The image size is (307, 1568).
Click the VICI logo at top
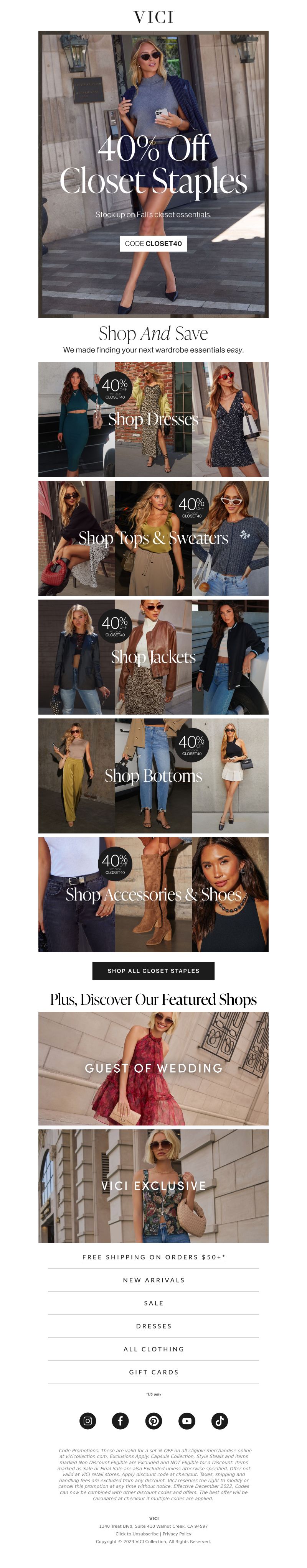153,17
